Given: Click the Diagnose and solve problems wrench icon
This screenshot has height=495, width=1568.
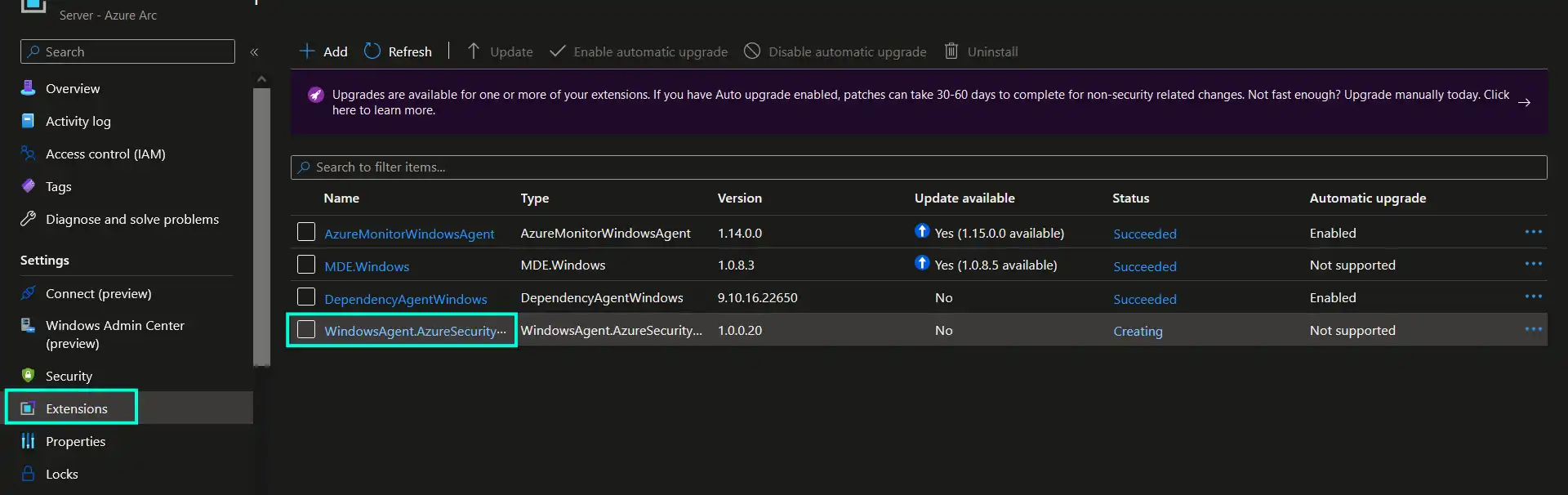Looking at the screenshot, I should tap(29, 219).
